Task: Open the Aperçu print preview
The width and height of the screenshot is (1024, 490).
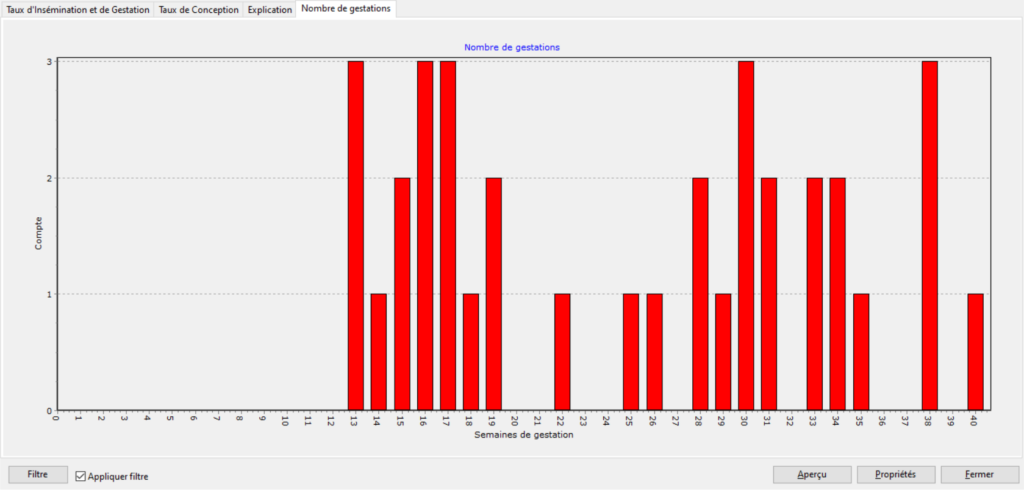Action: click(x=812, y=474)
